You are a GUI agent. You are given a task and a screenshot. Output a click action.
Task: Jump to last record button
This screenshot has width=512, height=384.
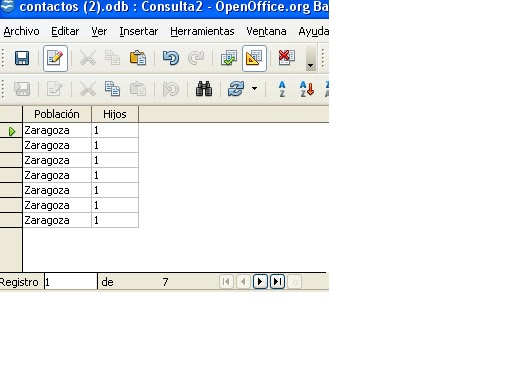(x=277, y=282)
